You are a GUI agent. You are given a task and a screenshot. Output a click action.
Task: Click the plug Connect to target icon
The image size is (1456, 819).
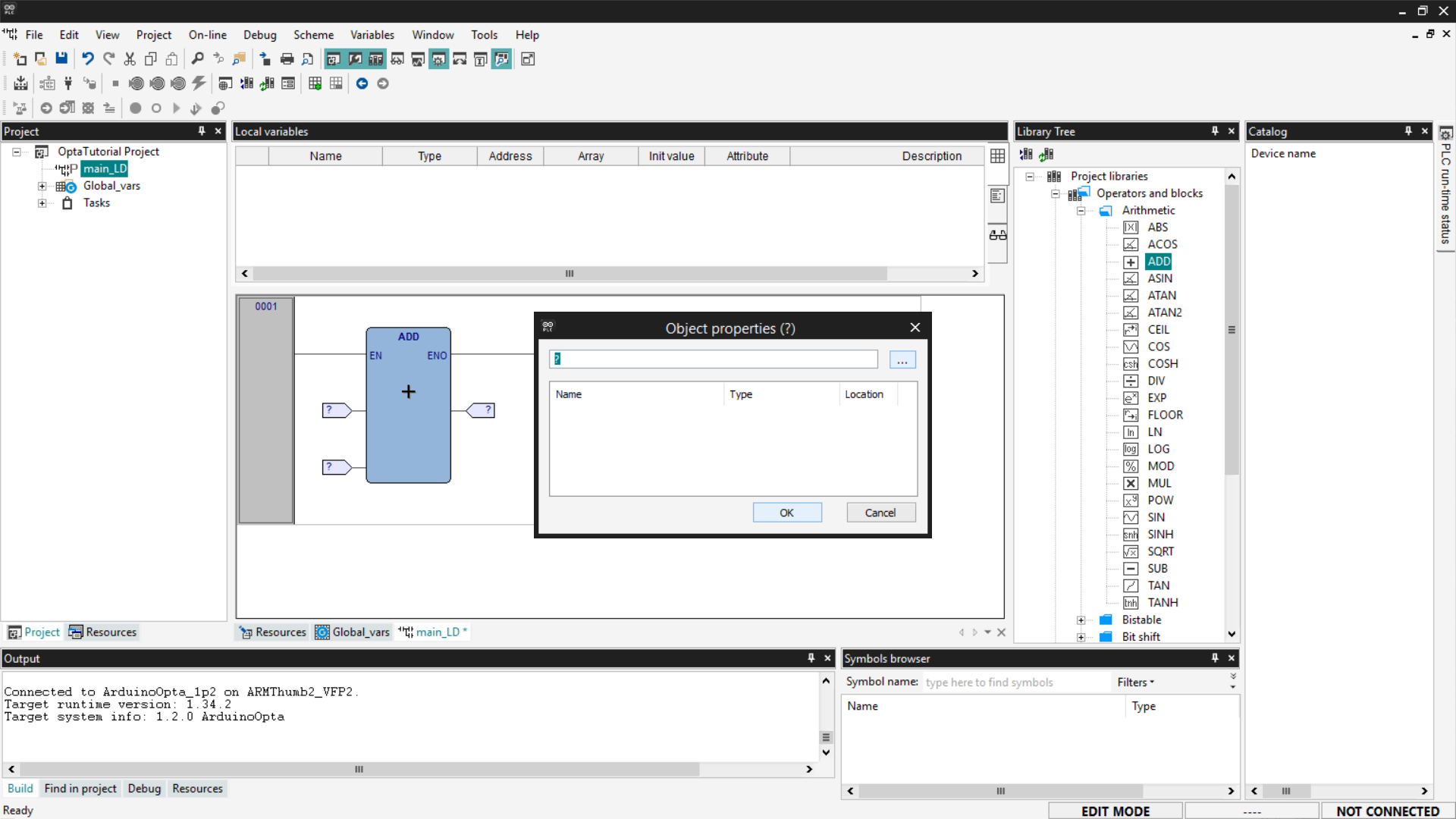[x=68, y=83]
